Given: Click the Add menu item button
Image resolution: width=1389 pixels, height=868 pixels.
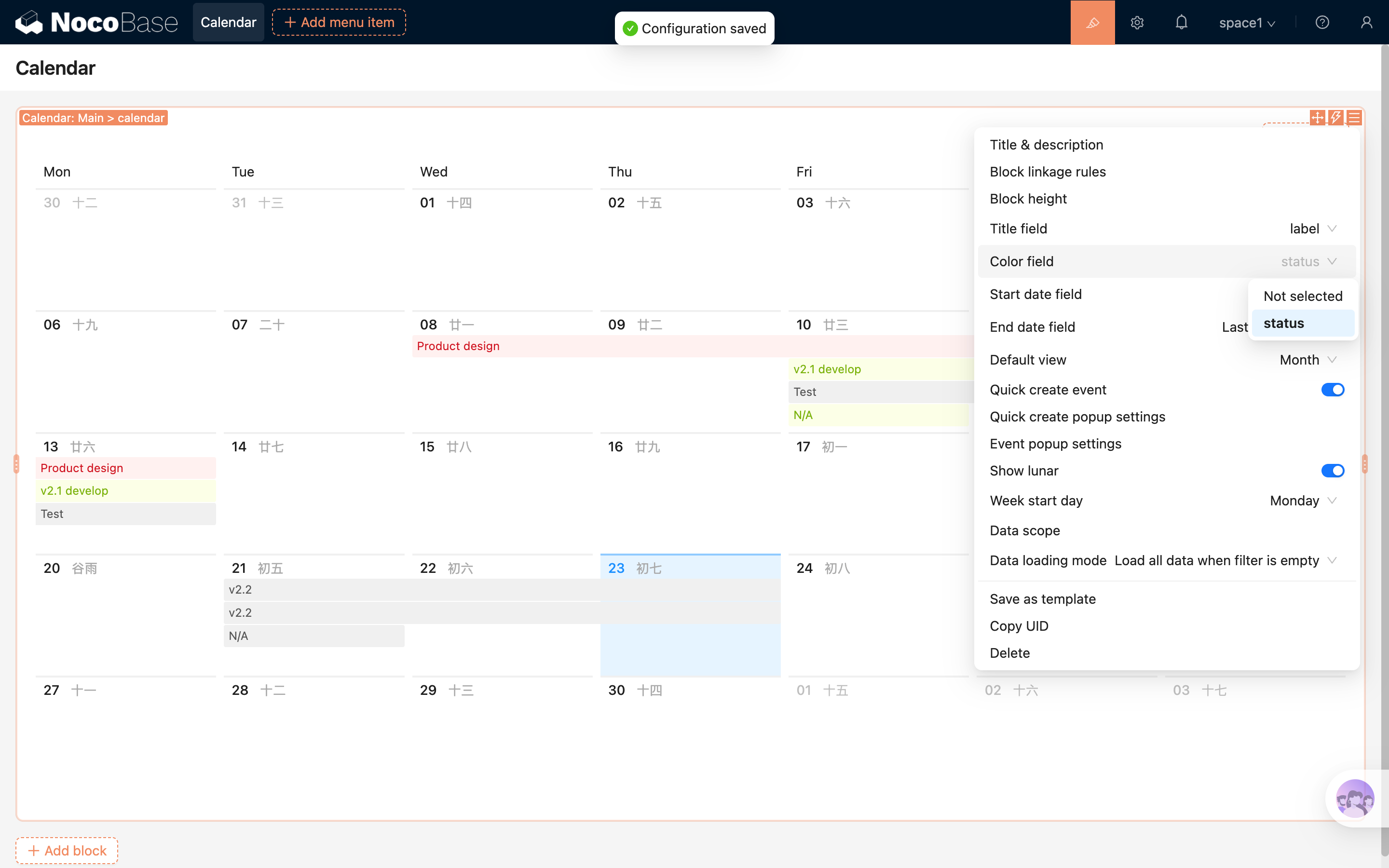Looking at the screenshot, I should (339, 22).
